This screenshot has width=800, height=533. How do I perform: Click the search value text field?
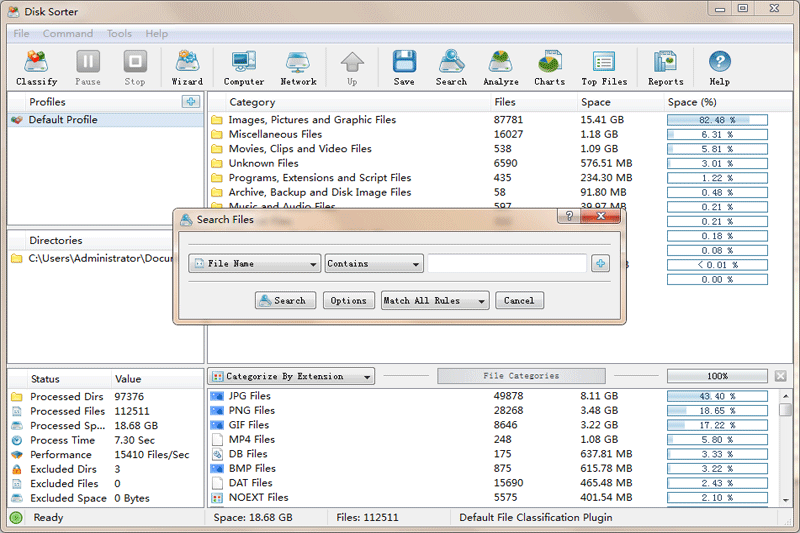coord(507,264)
